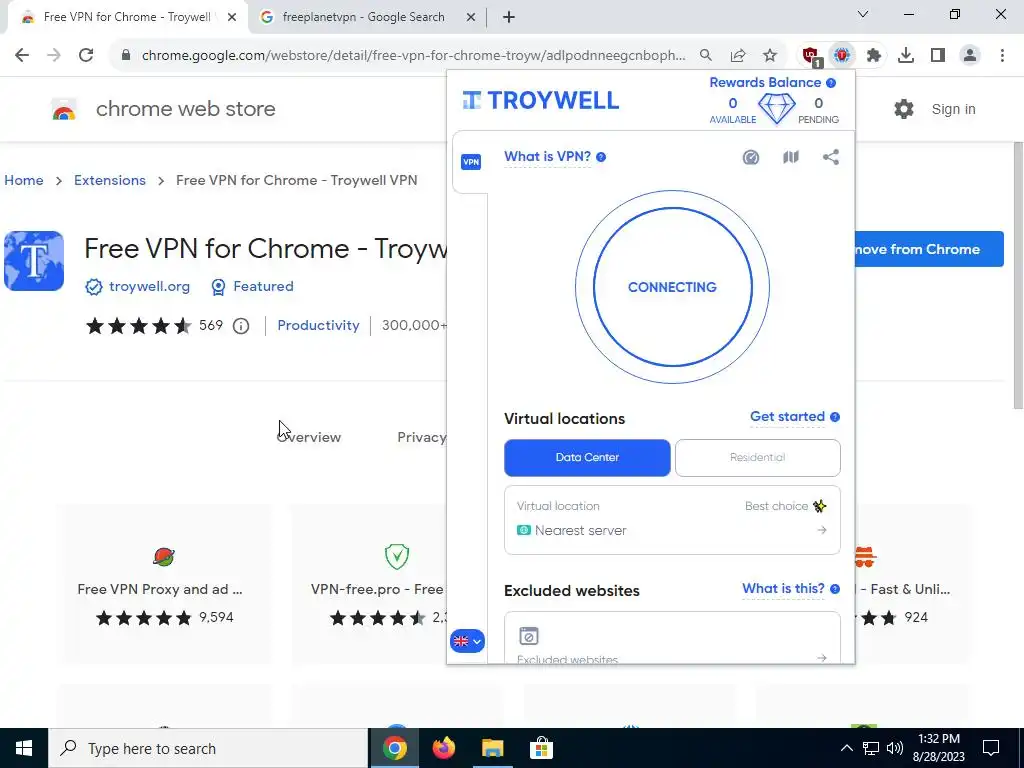The image size is (1024, 768).
Task: Open the Windows Start menu
Action: click(x=24, y=748)
